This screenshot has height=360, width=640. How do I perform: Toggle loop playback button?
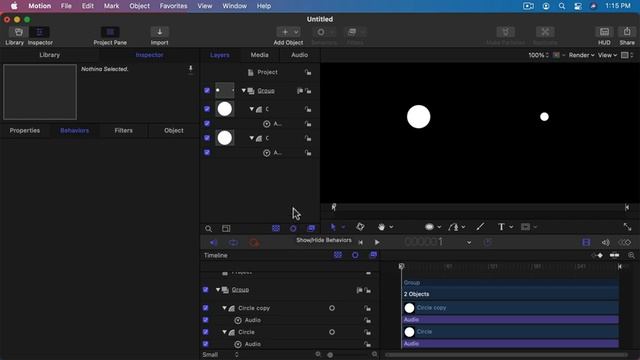click(233, 243)
